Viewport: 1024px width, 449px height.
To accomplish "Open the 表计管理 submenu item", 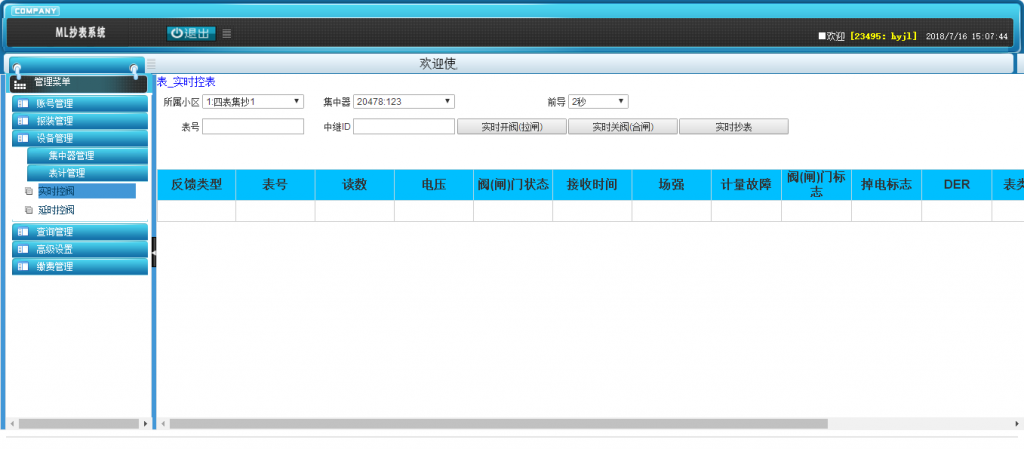I will point(67,173).
